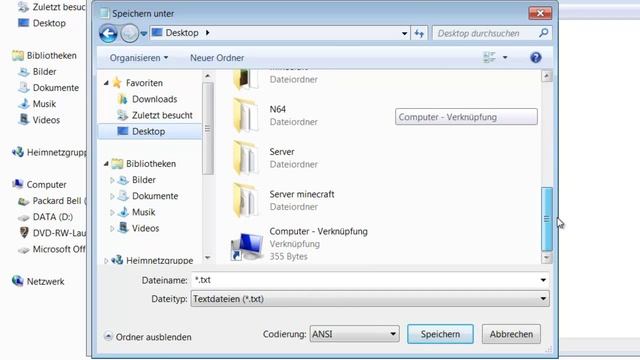Click the Back arrow in the save dialog

[108, 33]
